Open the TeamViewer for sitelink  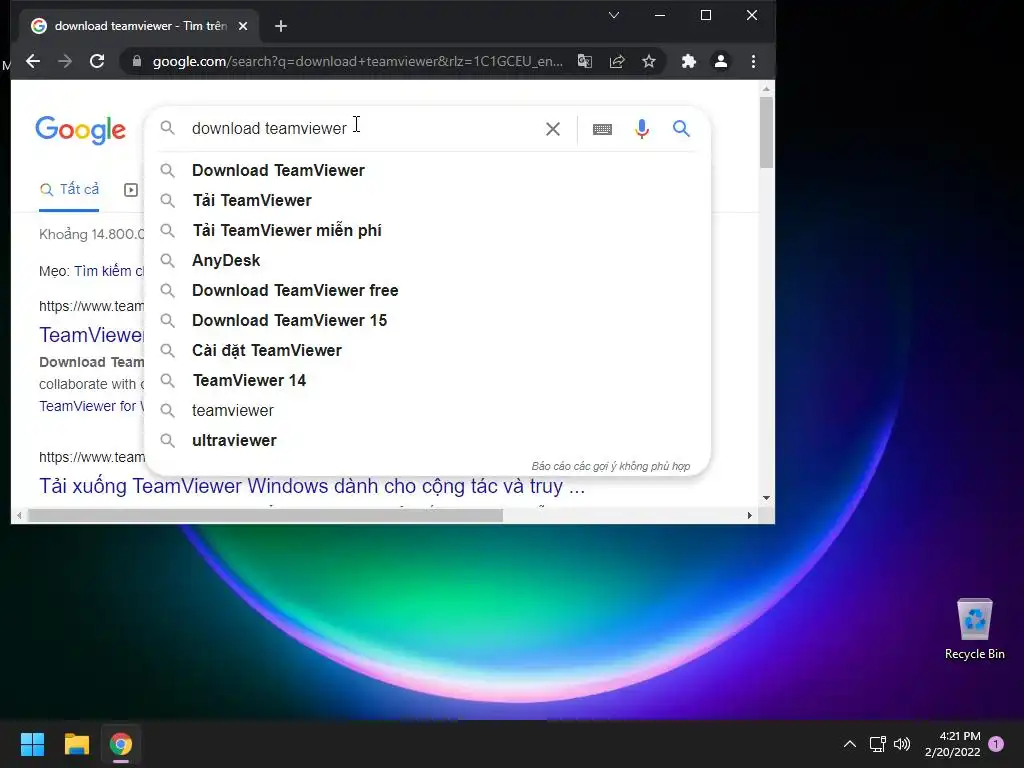point(91,406)
